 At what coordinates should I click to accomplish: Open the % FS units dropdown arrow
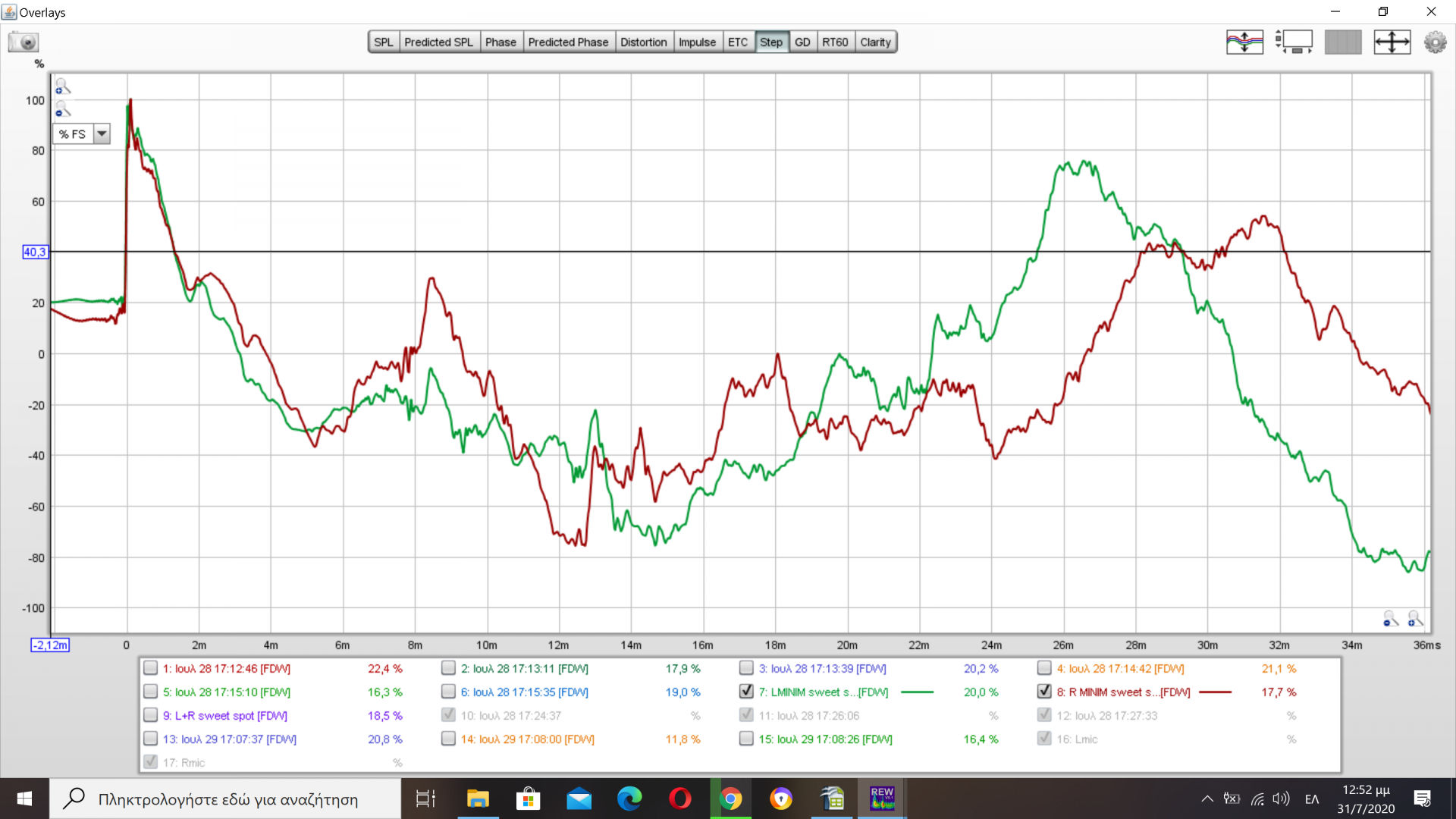[x=102, y=134]
